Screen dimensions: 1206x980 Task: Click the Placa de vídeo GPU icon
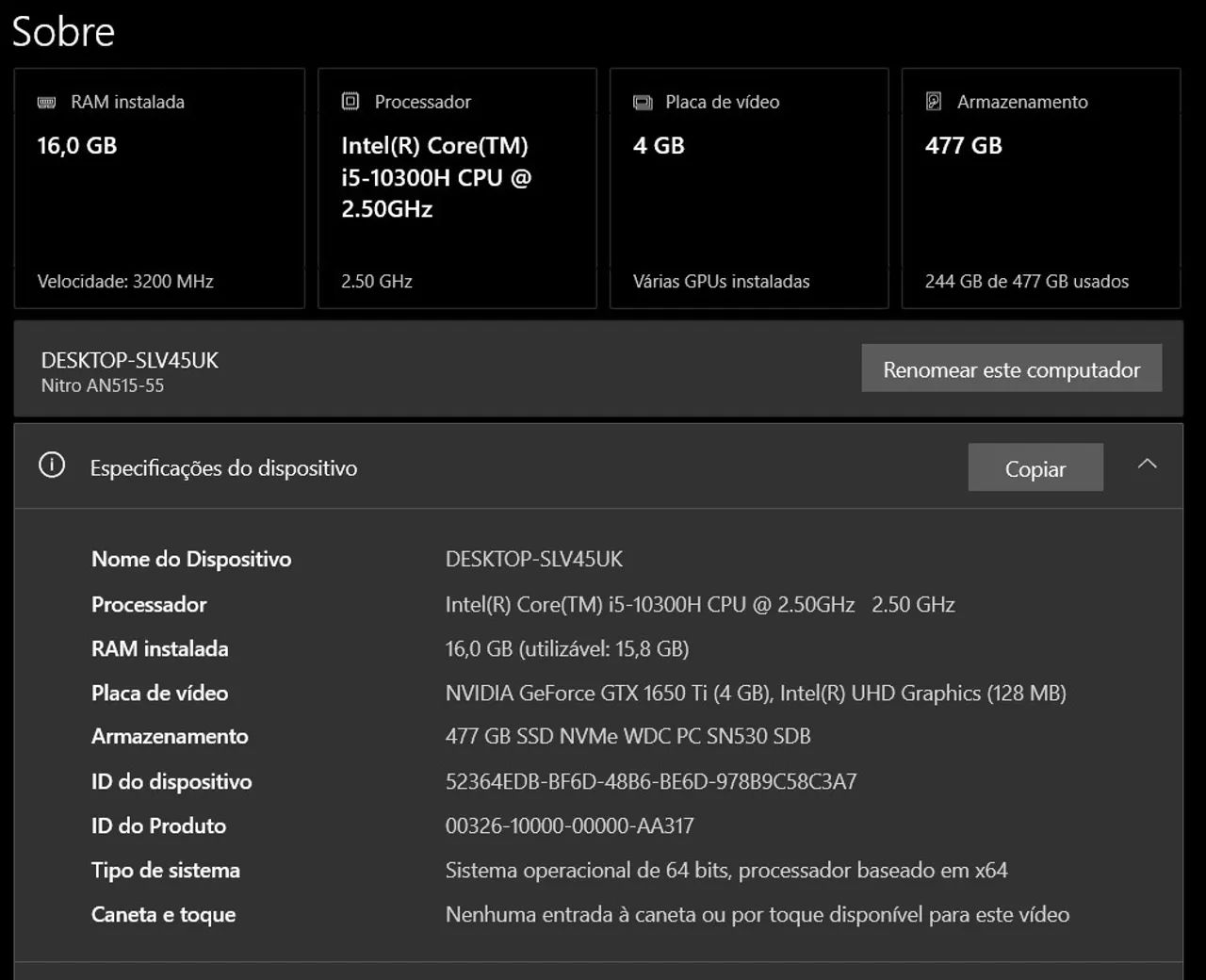644,101
